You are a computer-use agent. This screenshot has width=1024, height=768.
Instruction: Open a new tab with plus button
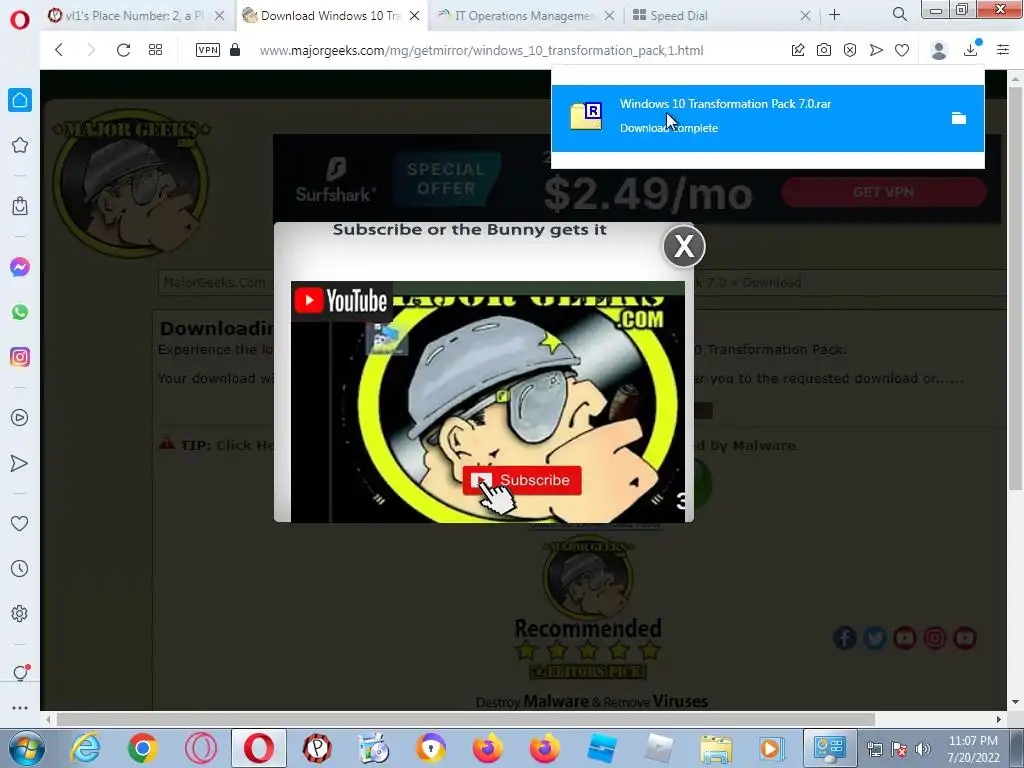834,14
